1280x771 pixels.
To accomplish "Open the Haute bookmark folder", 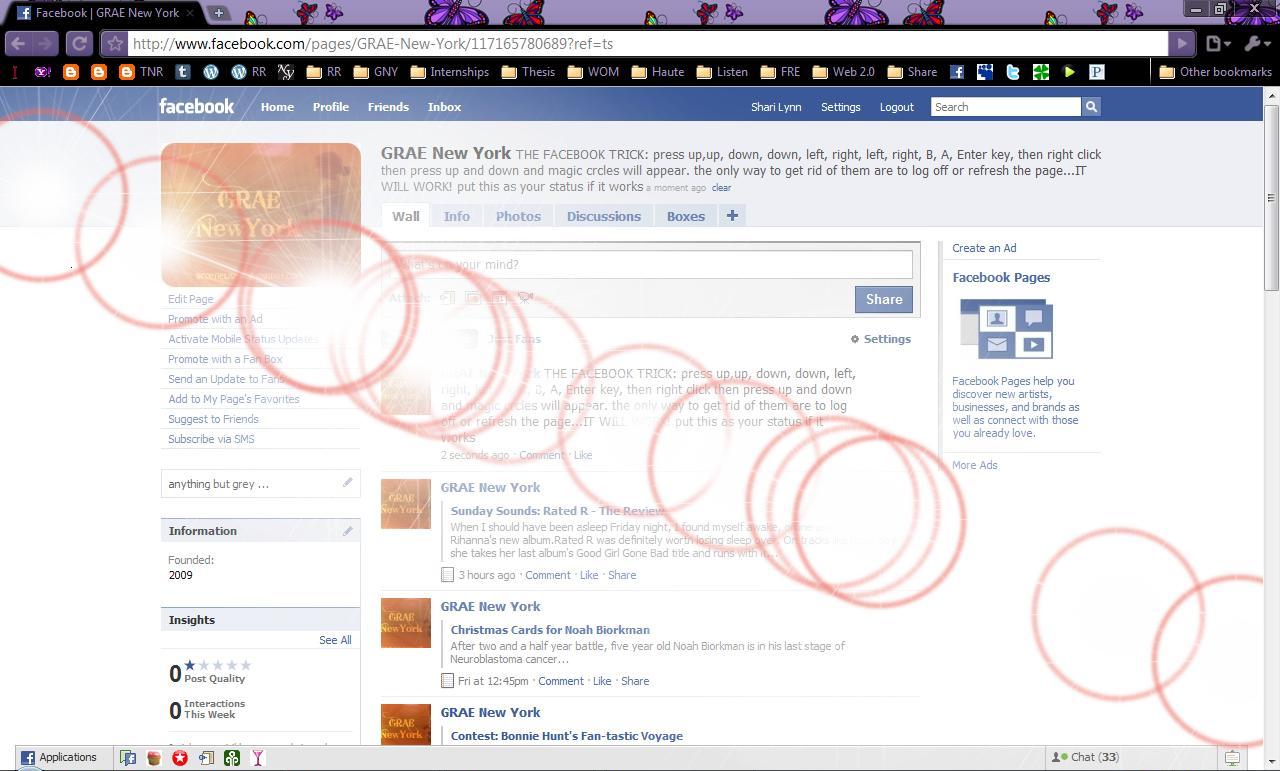I will 657,72.
